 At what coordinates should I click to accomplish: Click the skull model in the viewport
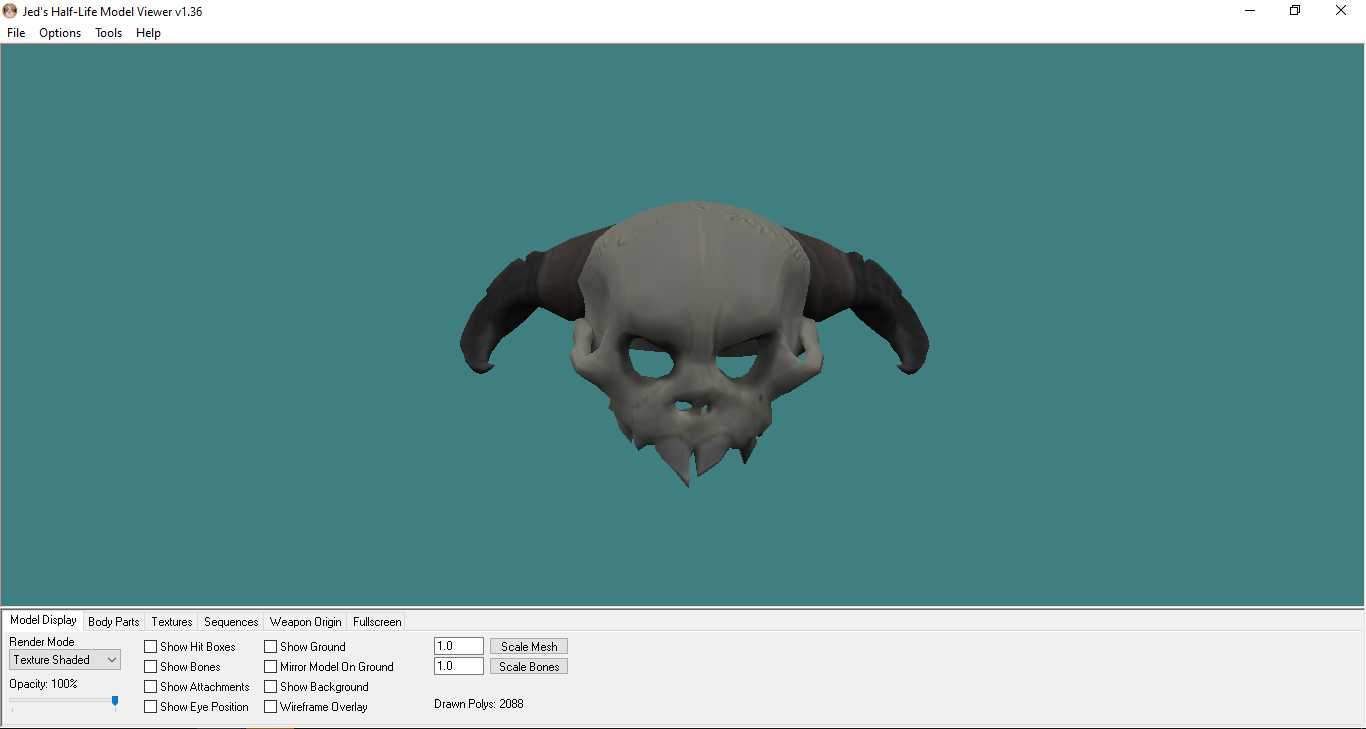694,343
